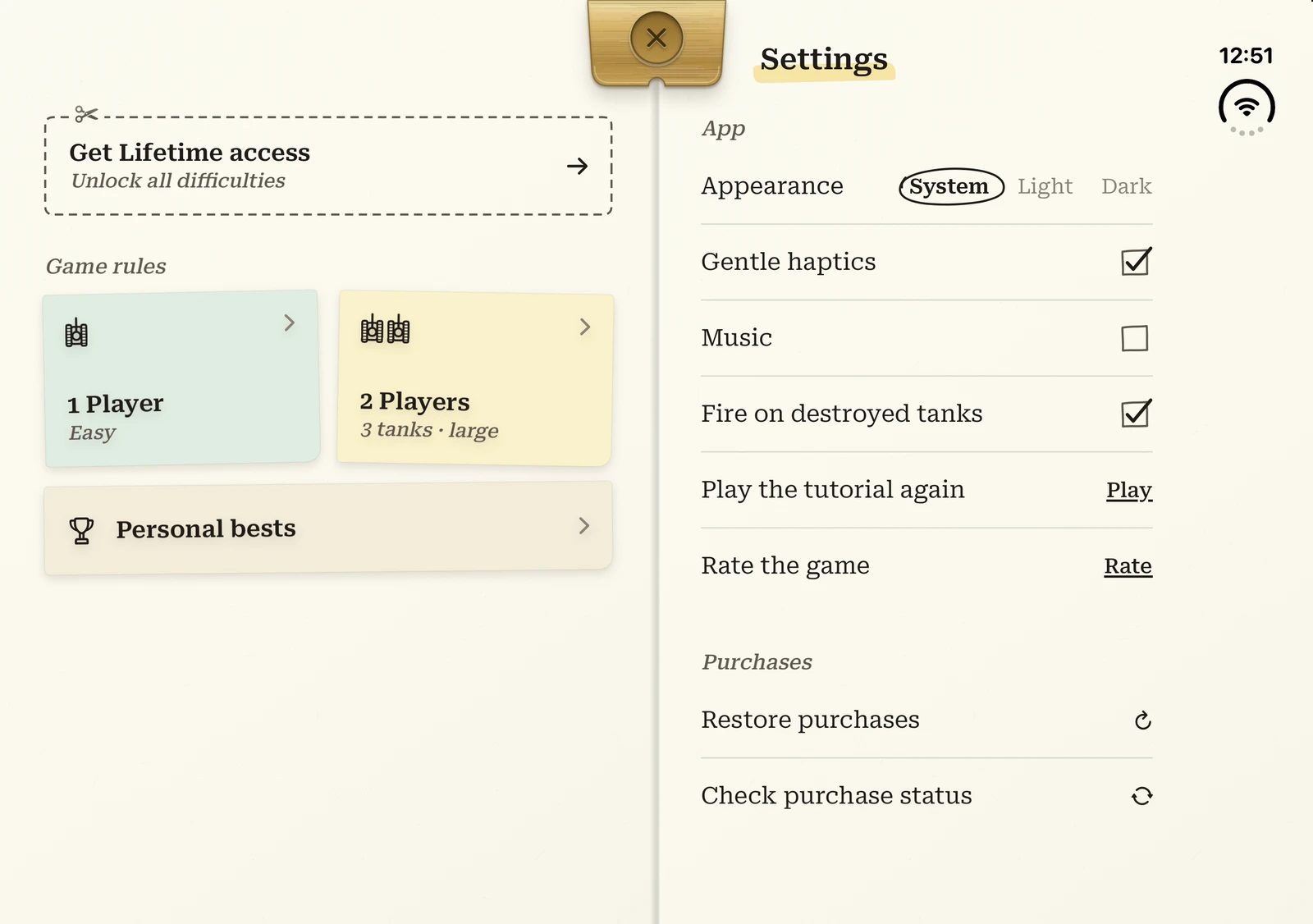1313x924 pixels.
Task: Click the double tank icon on 2 Players card
Action: (385, 329)
